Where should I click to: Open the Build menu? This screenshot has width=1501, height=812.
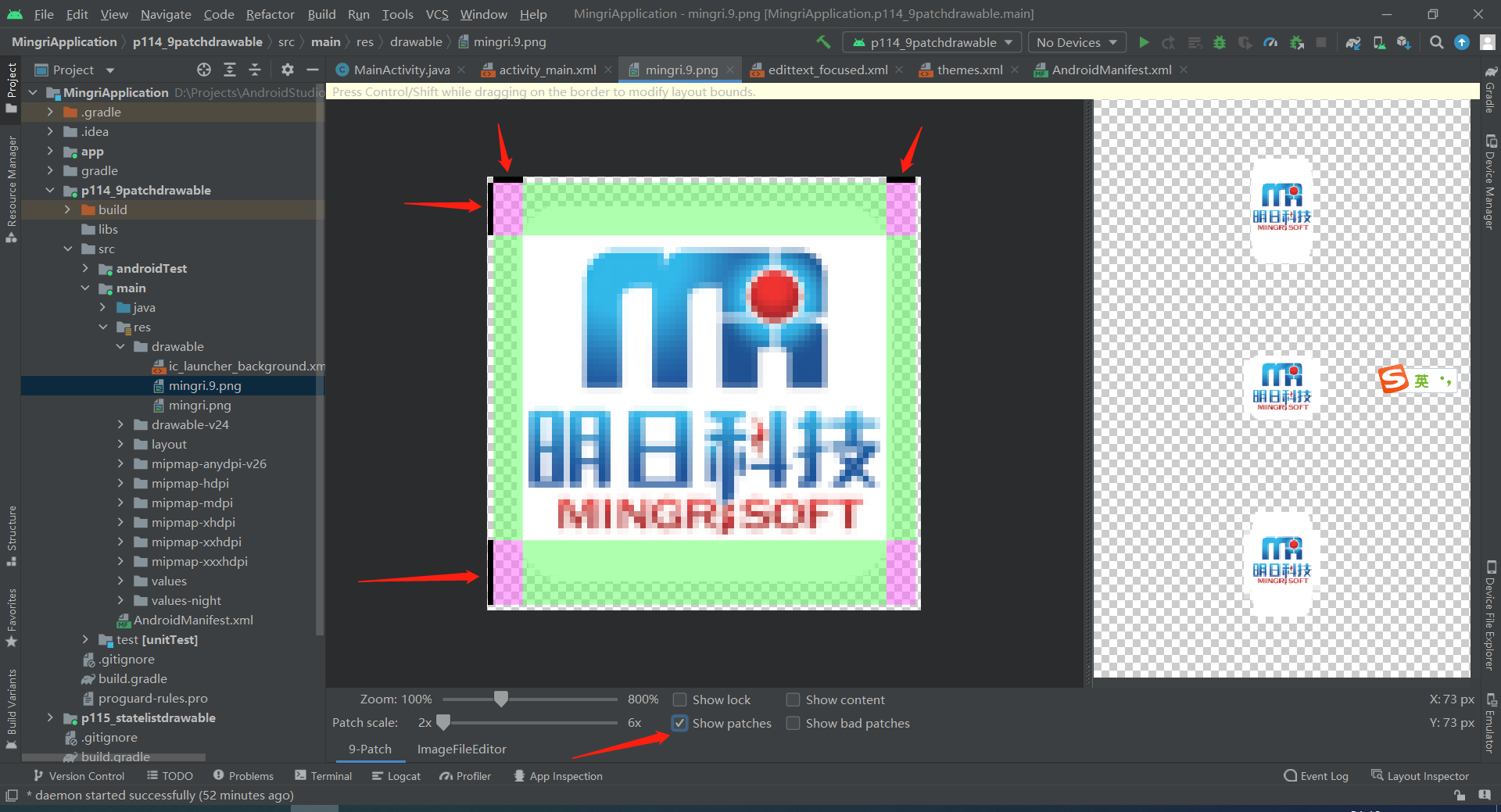(x=321, y=14)
